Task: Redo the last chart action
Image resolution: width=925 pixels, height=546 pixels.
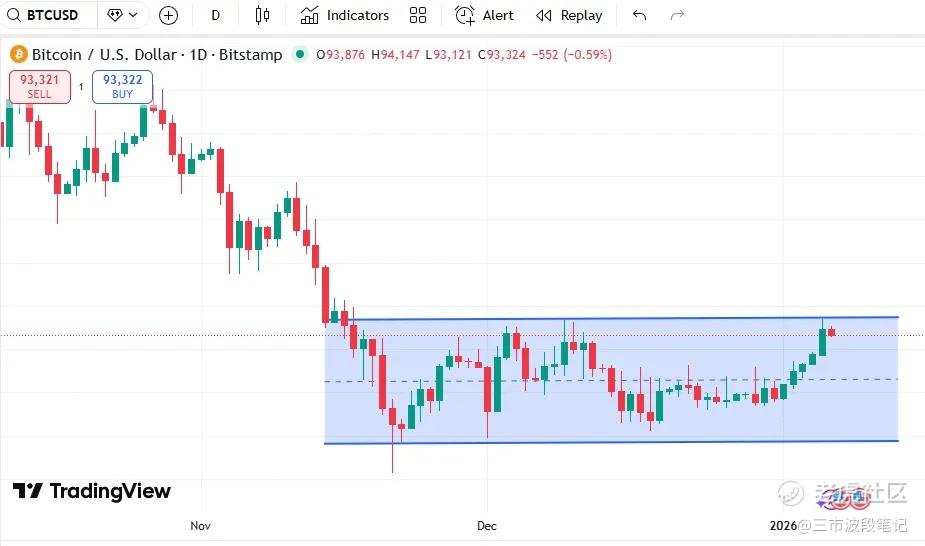Action: tap(677, 15)
